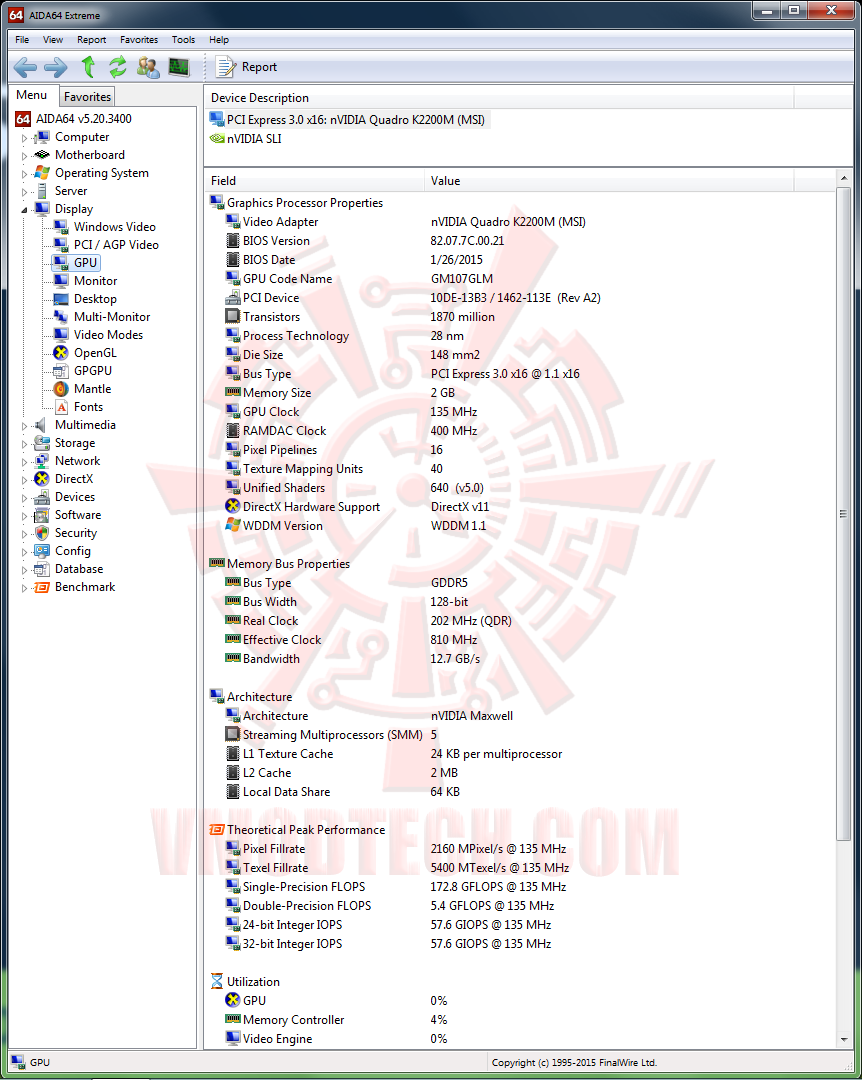This screenshot has height=1080, width=862.
Task: Click the Memory Bus Properties header icon
Action: [x=217, y=563]
